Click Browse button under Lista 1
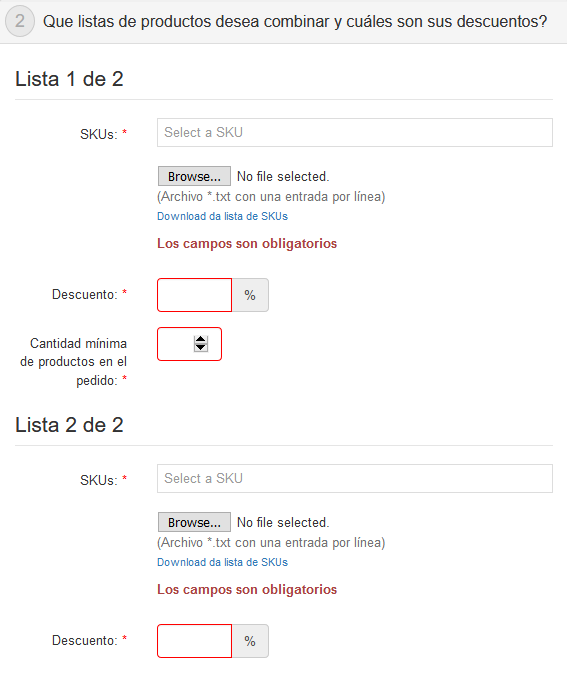Viewport: 567px width, 683px height. coord(194,176)
